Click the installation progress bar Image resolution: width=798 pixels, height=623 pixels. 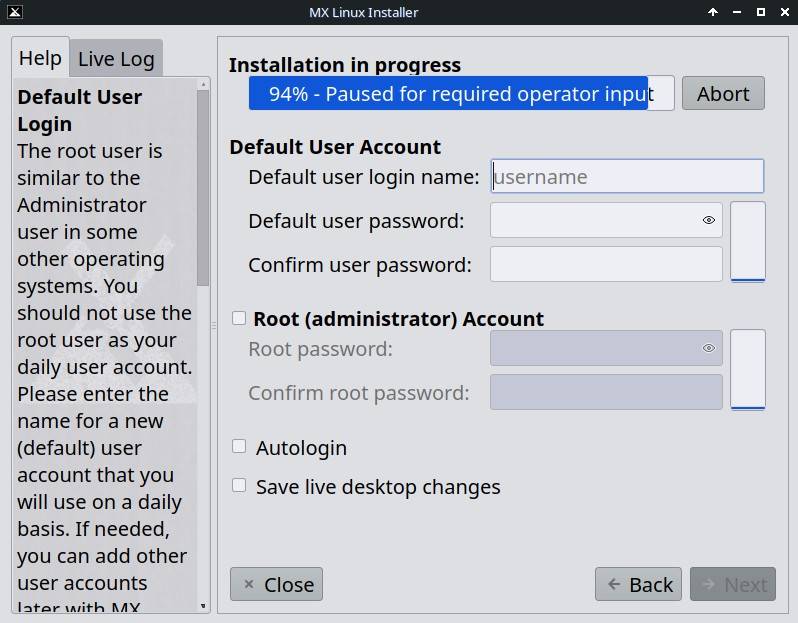tap(461, 93)
